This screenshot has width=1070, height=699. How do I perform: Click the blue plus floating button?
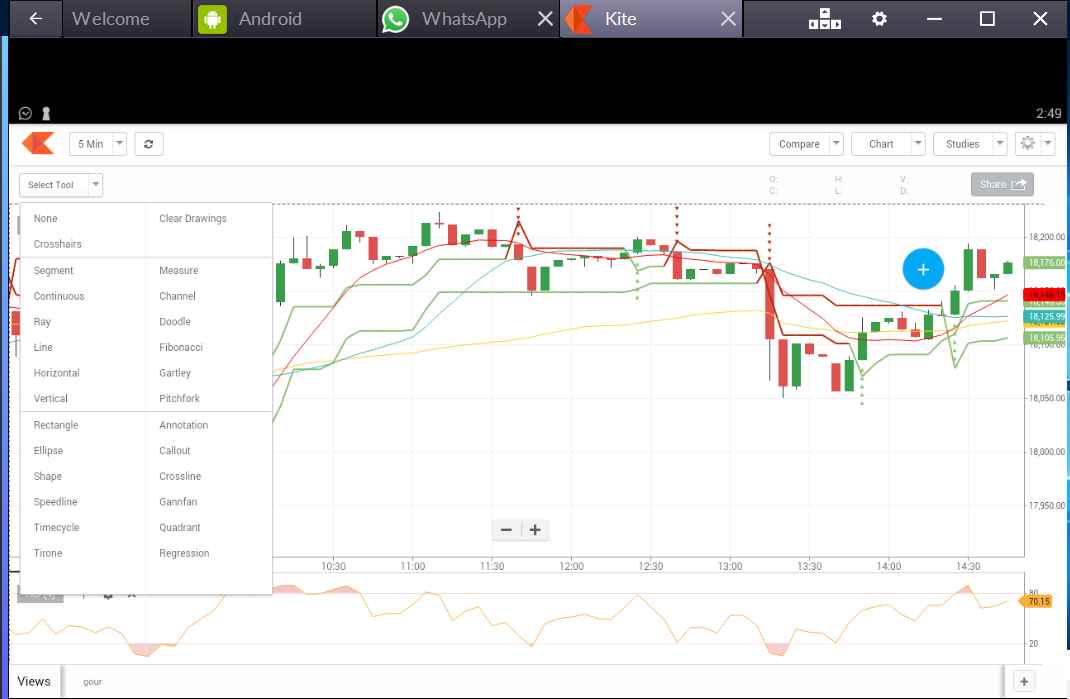click(923, 269)
